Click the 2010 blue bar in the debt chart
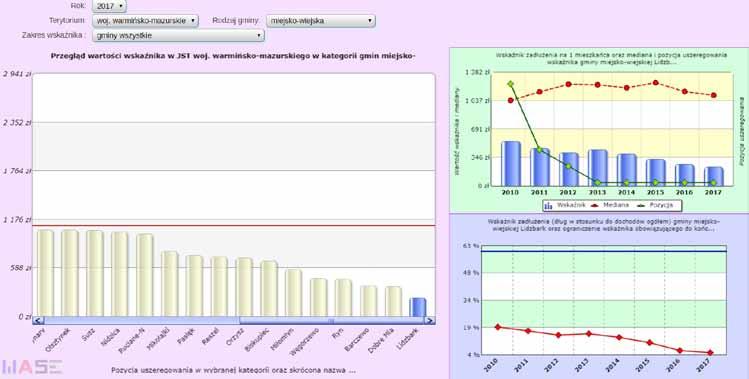Screen dimensions: 749x379 pos(511,163)
